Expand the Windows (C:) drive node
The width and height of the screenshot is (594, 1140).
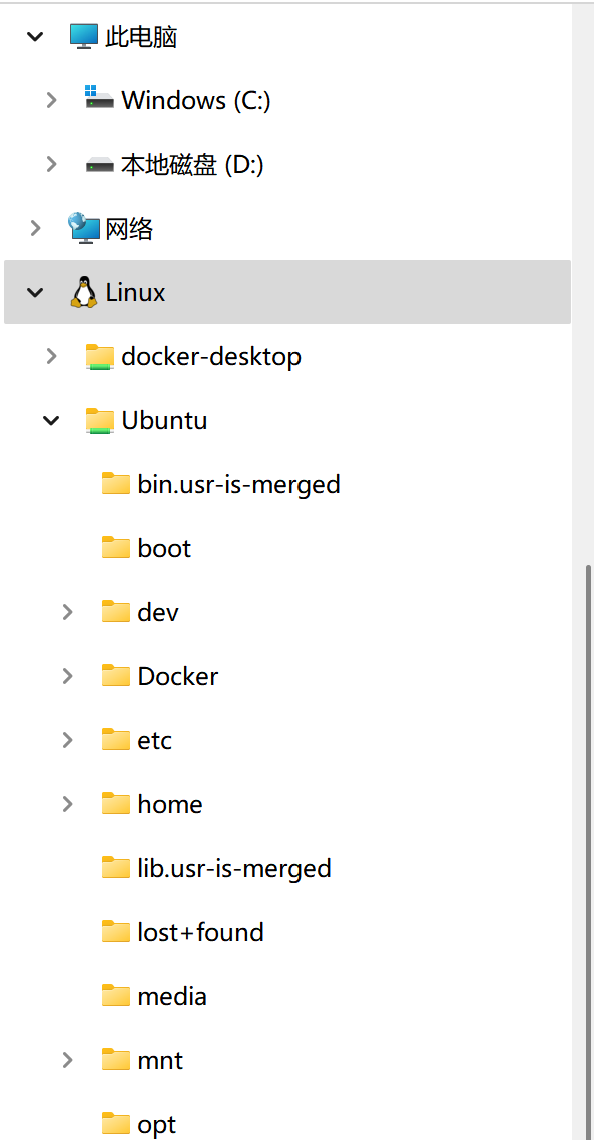click(51, 99)
